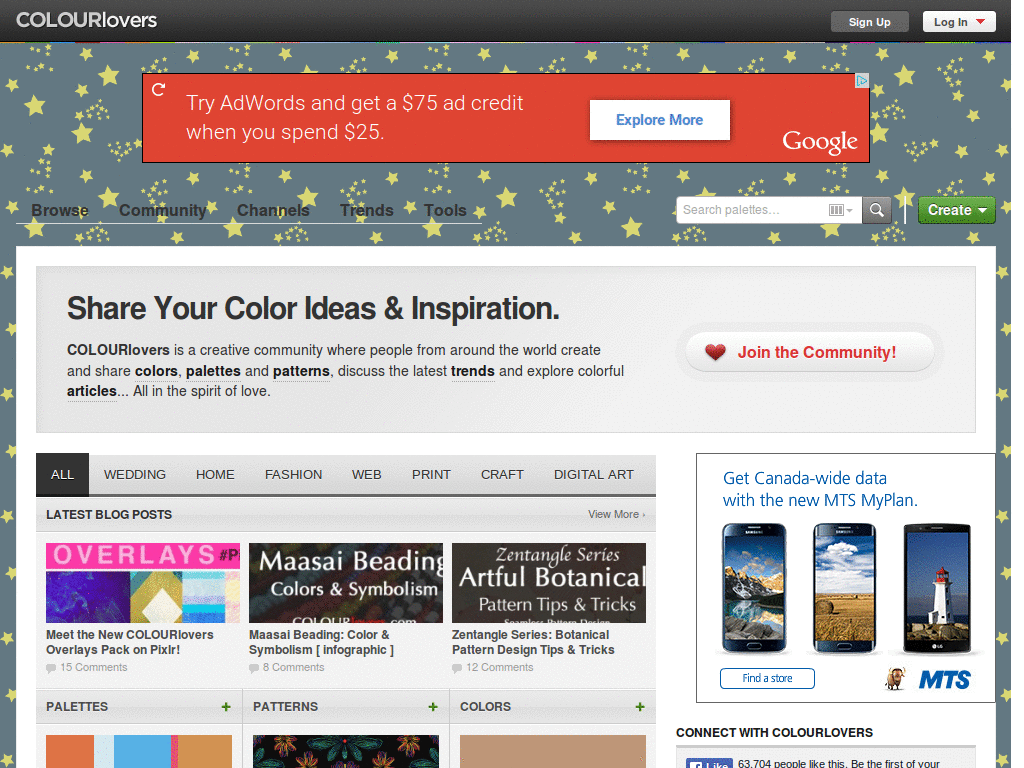Click the comment bubble beside 12 Comments
The width and height of the screenshot is (1024, 768).
pyautogui.click(x=457, y=668)
